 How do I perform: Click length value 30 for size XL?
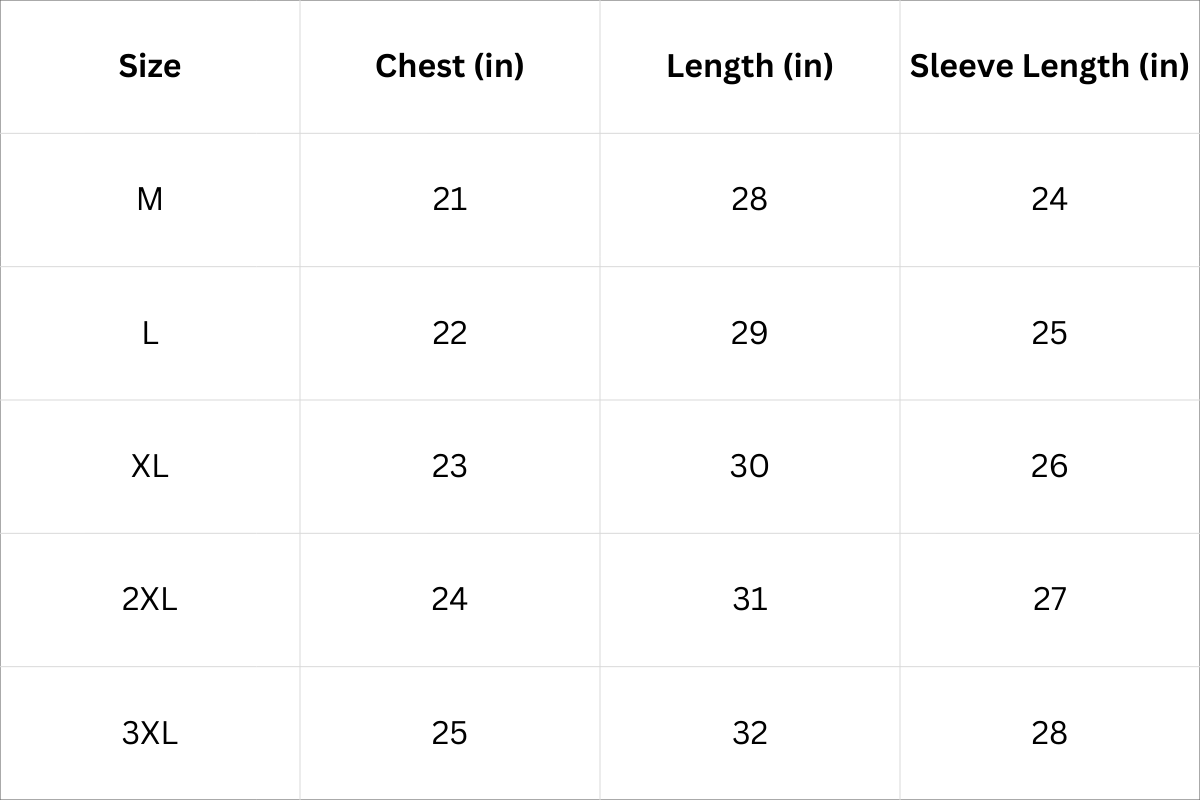(x=750, y=466)
